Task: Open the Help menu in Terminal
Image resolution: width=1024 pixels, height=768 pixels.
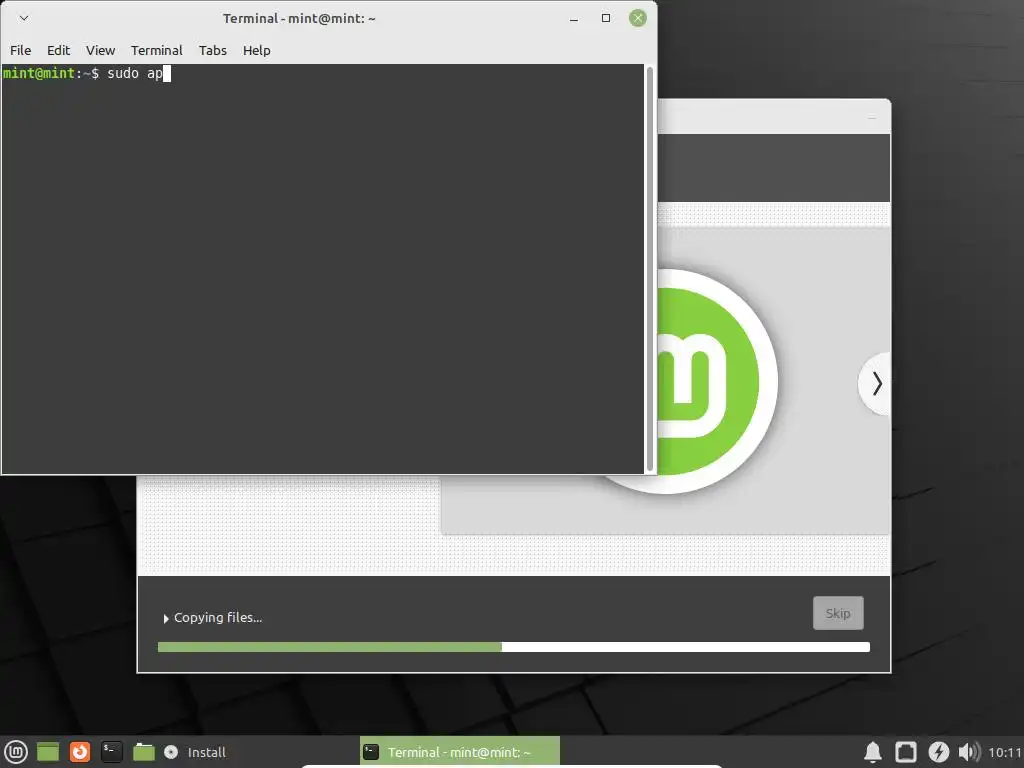Action: point(256,50)
